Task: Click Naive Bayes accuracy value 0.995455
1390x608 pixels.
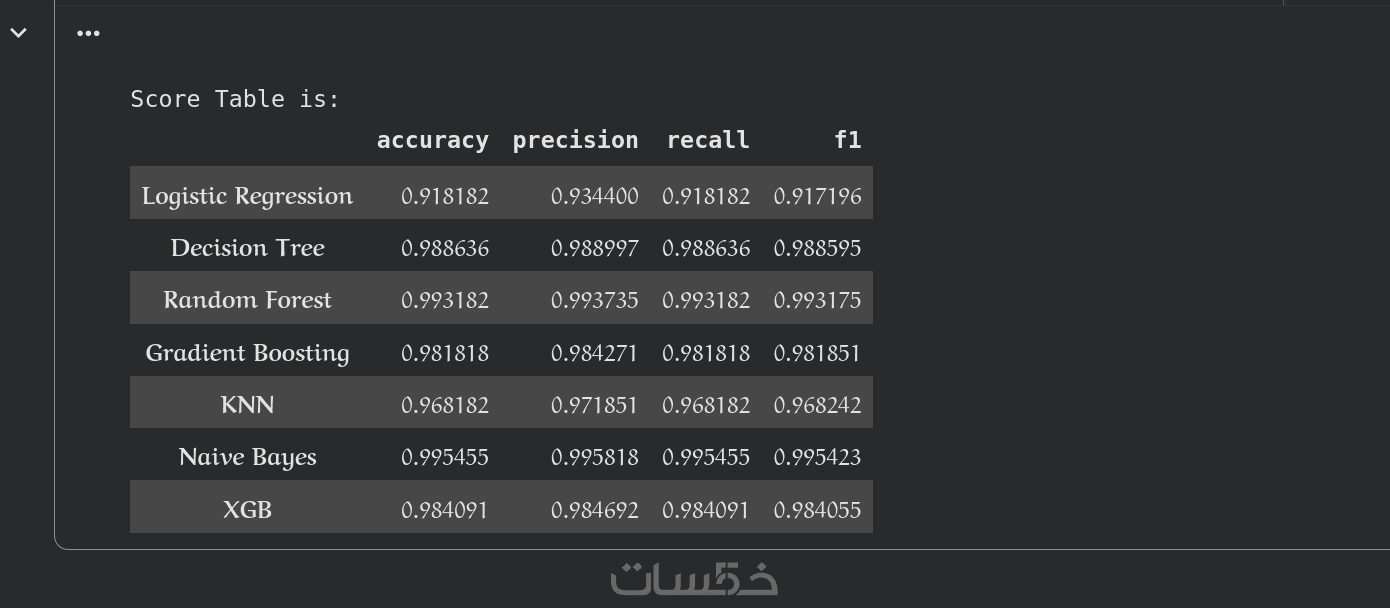Action: pos(445,457)
